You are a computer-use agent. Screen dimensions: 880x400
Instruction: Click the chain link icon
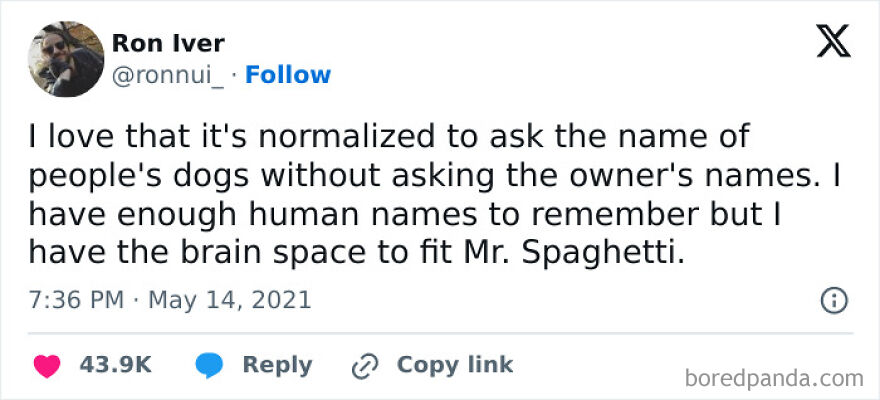pyautogui.click(x=364, y=366)
